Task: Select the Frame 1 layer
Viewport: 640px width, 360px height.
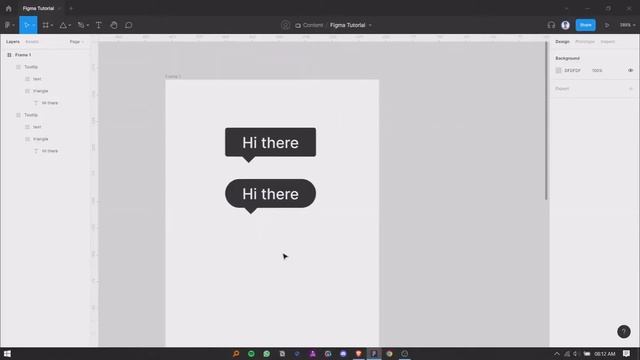Action: 23,55
